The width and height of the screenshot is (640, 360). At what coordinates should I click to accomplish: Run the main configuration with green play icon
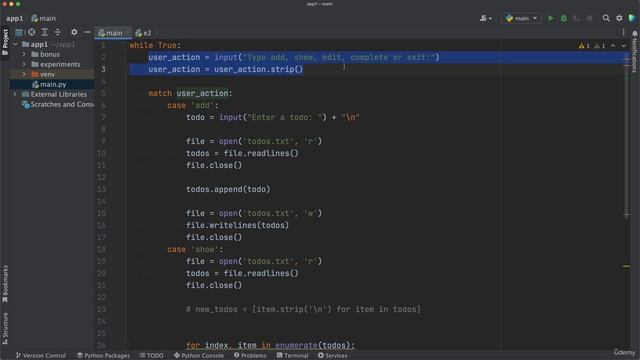[551, 18]
